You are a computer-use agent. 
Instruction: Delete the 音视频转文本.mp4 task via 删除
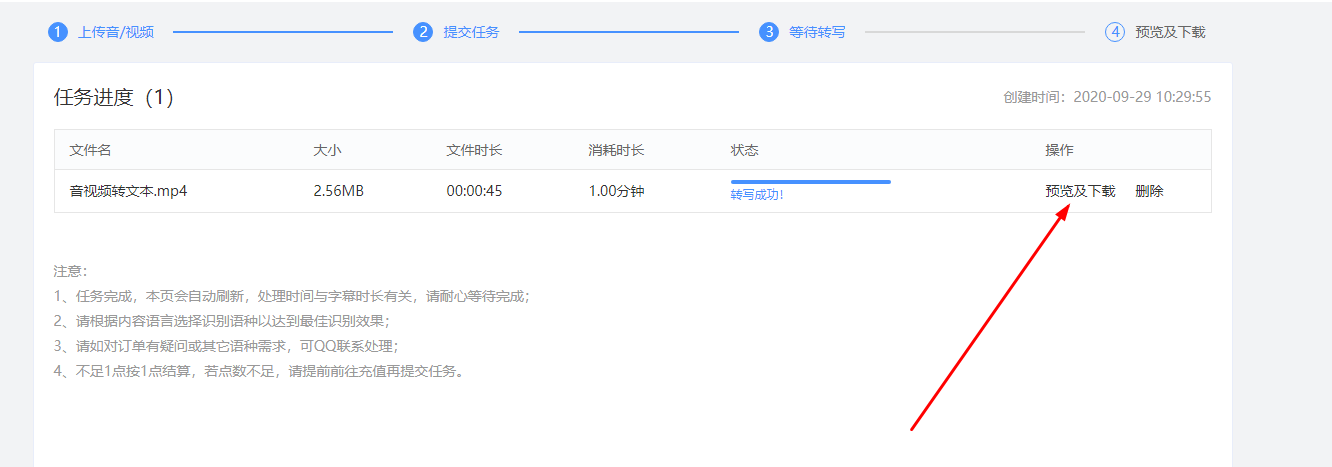click(1149, 191)
